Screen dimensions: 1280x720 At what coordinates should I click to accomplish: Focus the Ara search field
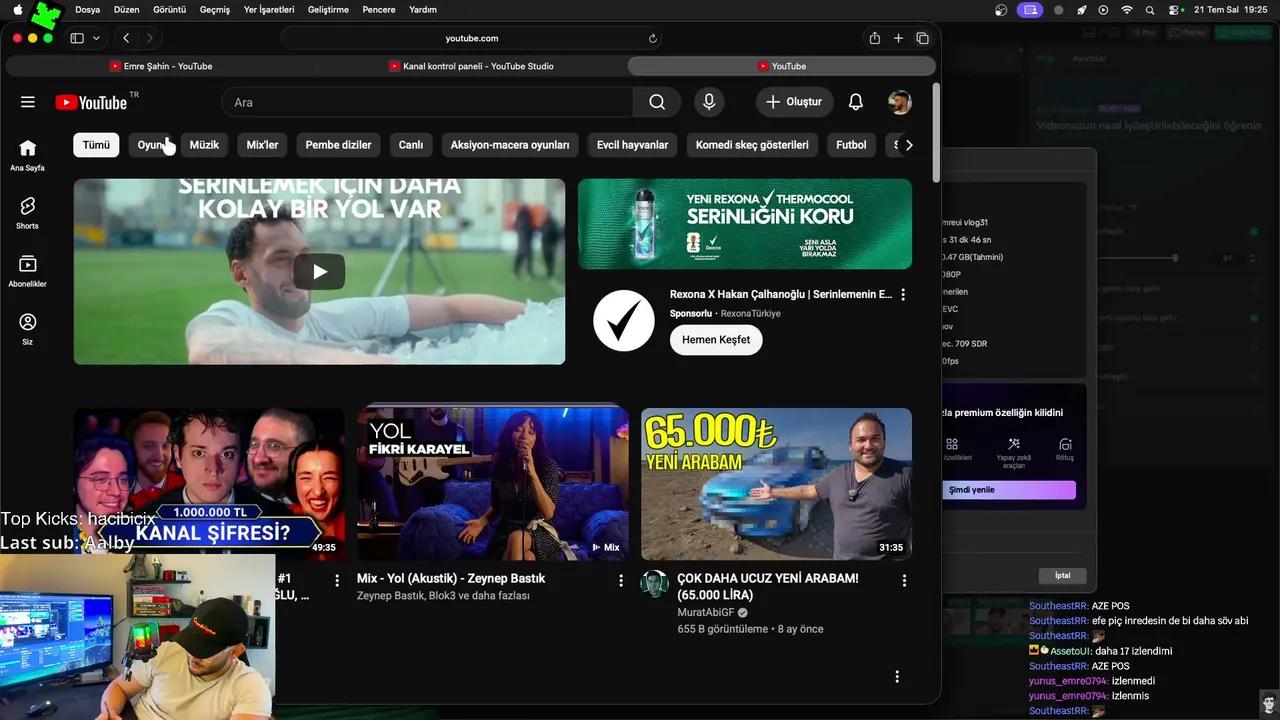[427, 102]
